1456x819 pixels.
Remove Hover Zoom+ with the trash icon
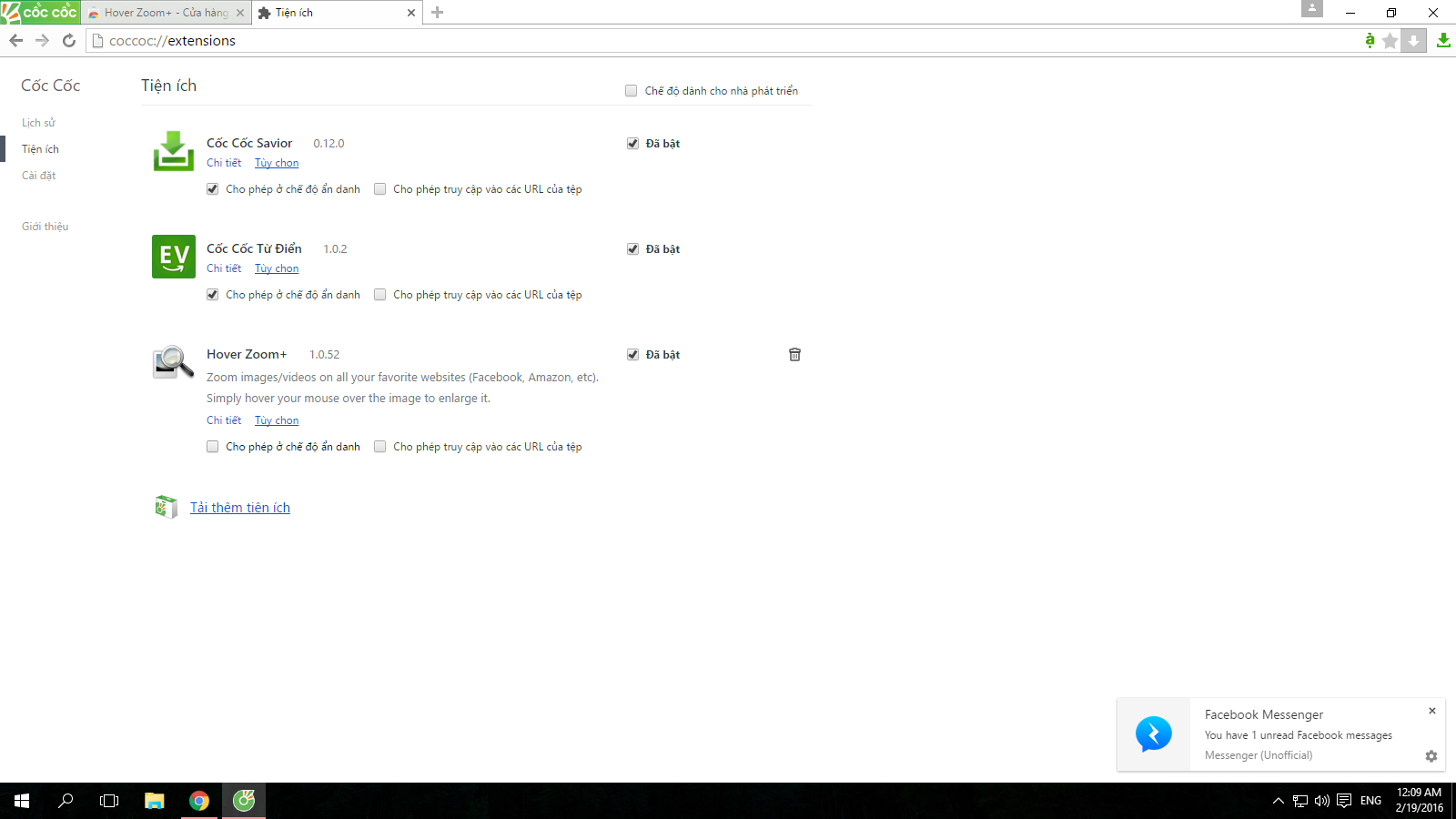794,355
